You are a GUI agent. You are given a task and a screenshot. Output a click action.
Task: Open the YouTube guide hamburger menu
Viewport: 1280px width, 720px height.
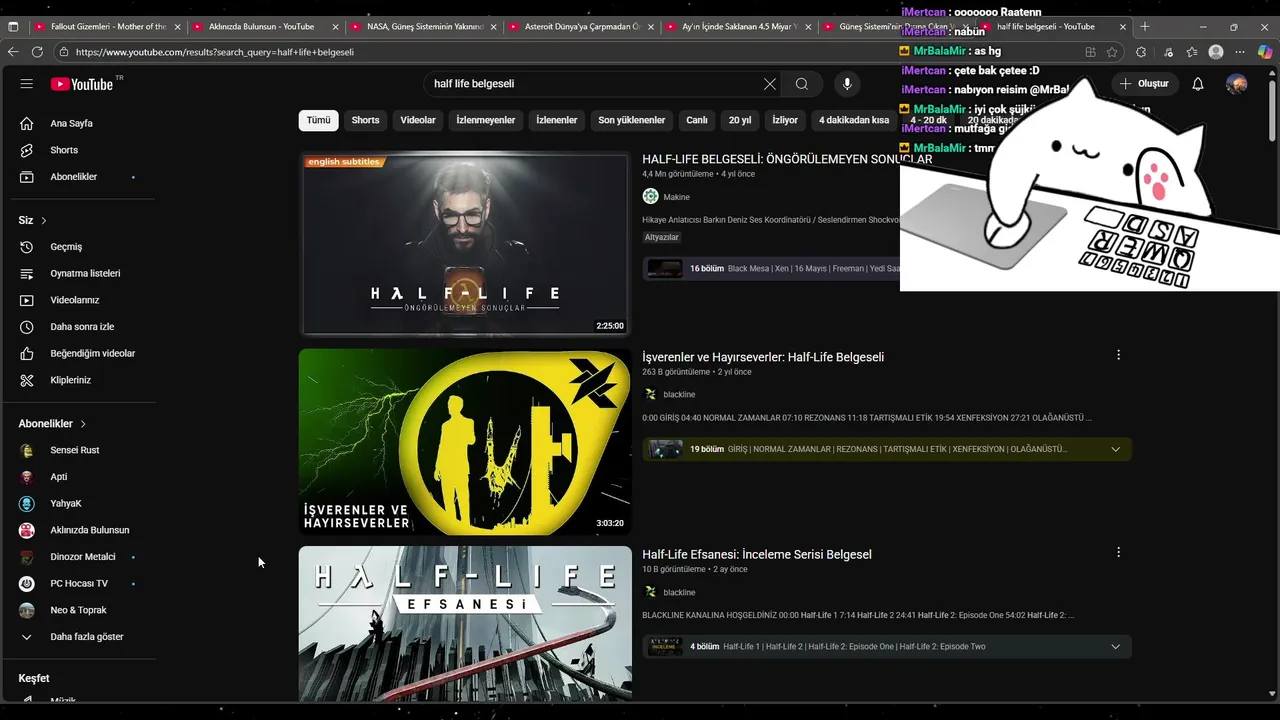[x=27, y=84]
